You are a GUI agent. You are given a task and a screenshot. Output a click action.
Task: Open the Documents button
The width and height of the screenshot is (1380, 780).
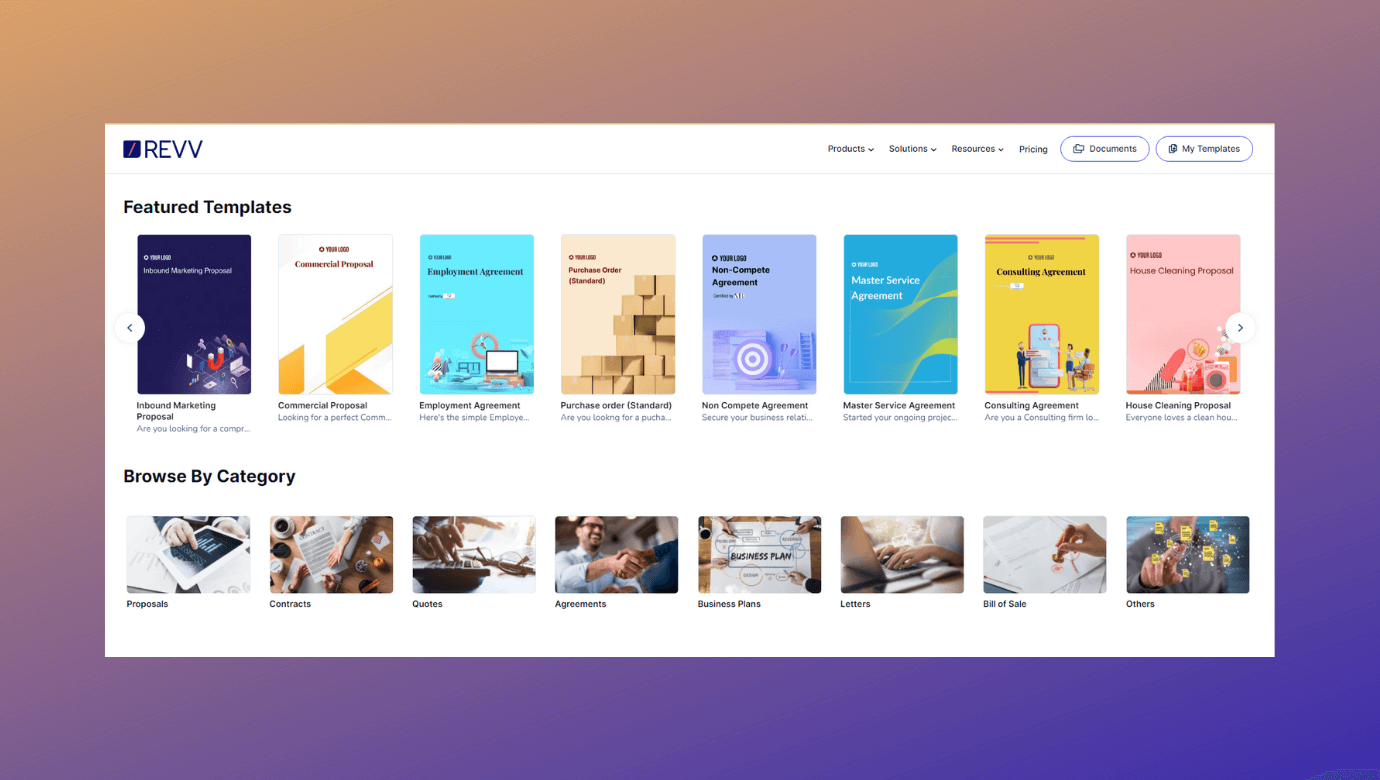tap(1105, 149)
